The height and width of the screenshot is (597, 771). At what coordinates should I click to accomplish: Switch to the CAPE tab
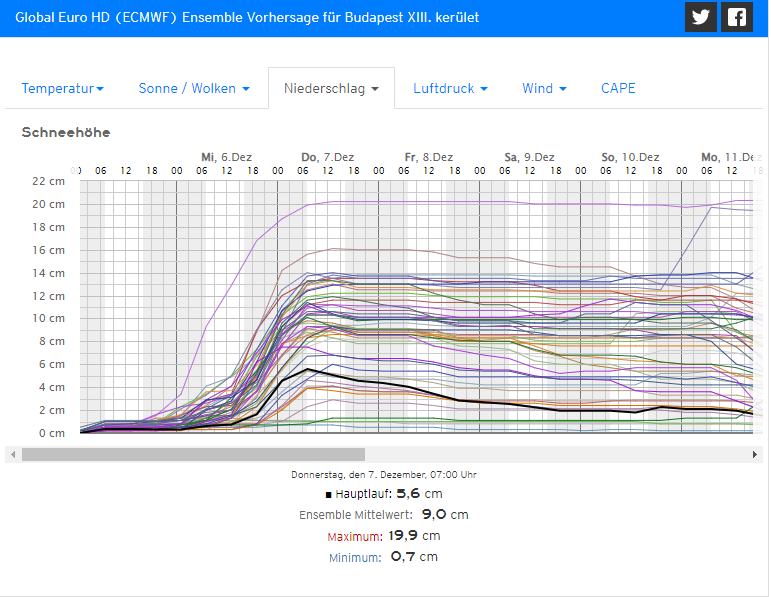(618, 89)
